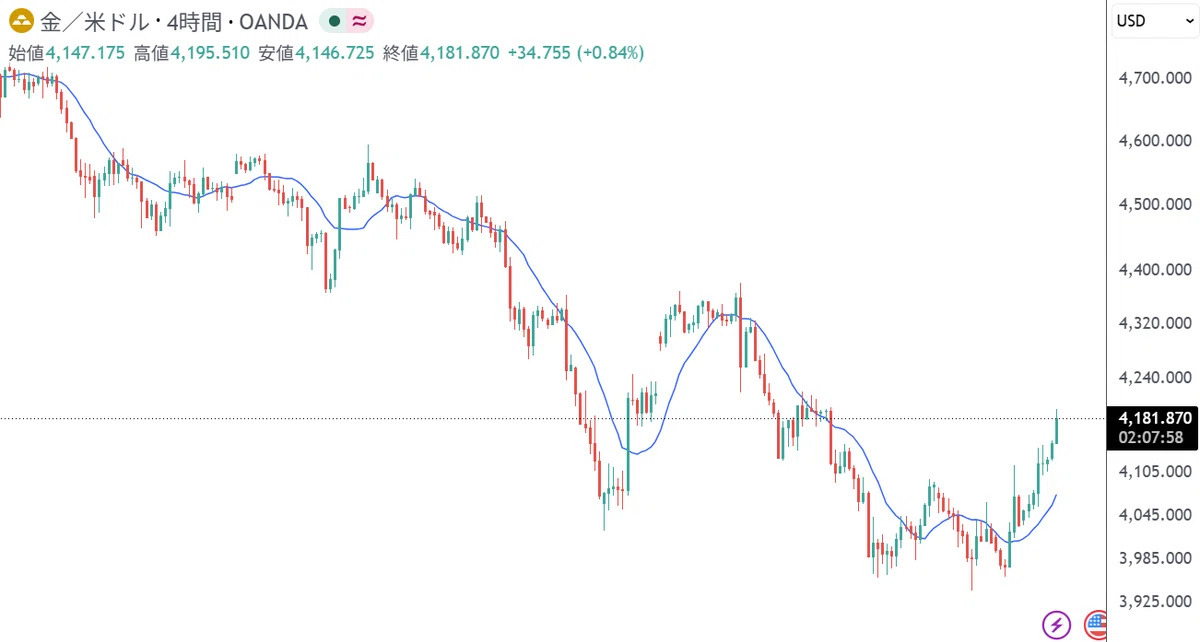Click the 3,925.000 price scale label
Viewport: 1200px width, 642px height.
click(x=1154, y=601)
